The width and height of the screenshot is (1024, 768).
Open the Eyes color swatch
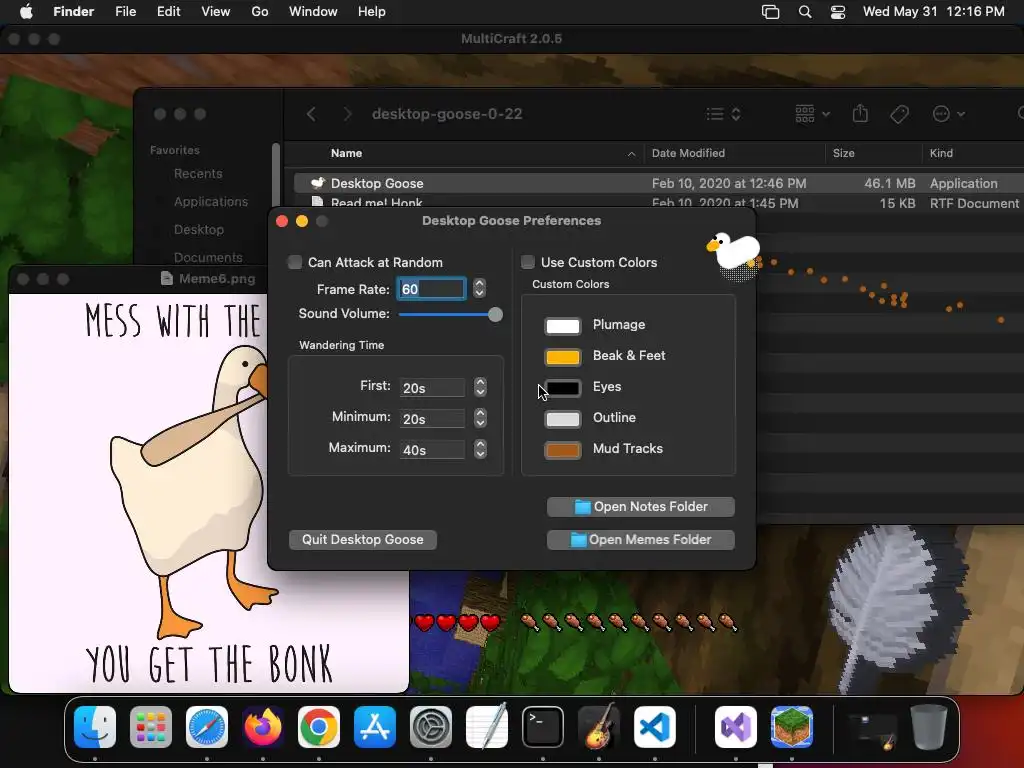[562, 388]
